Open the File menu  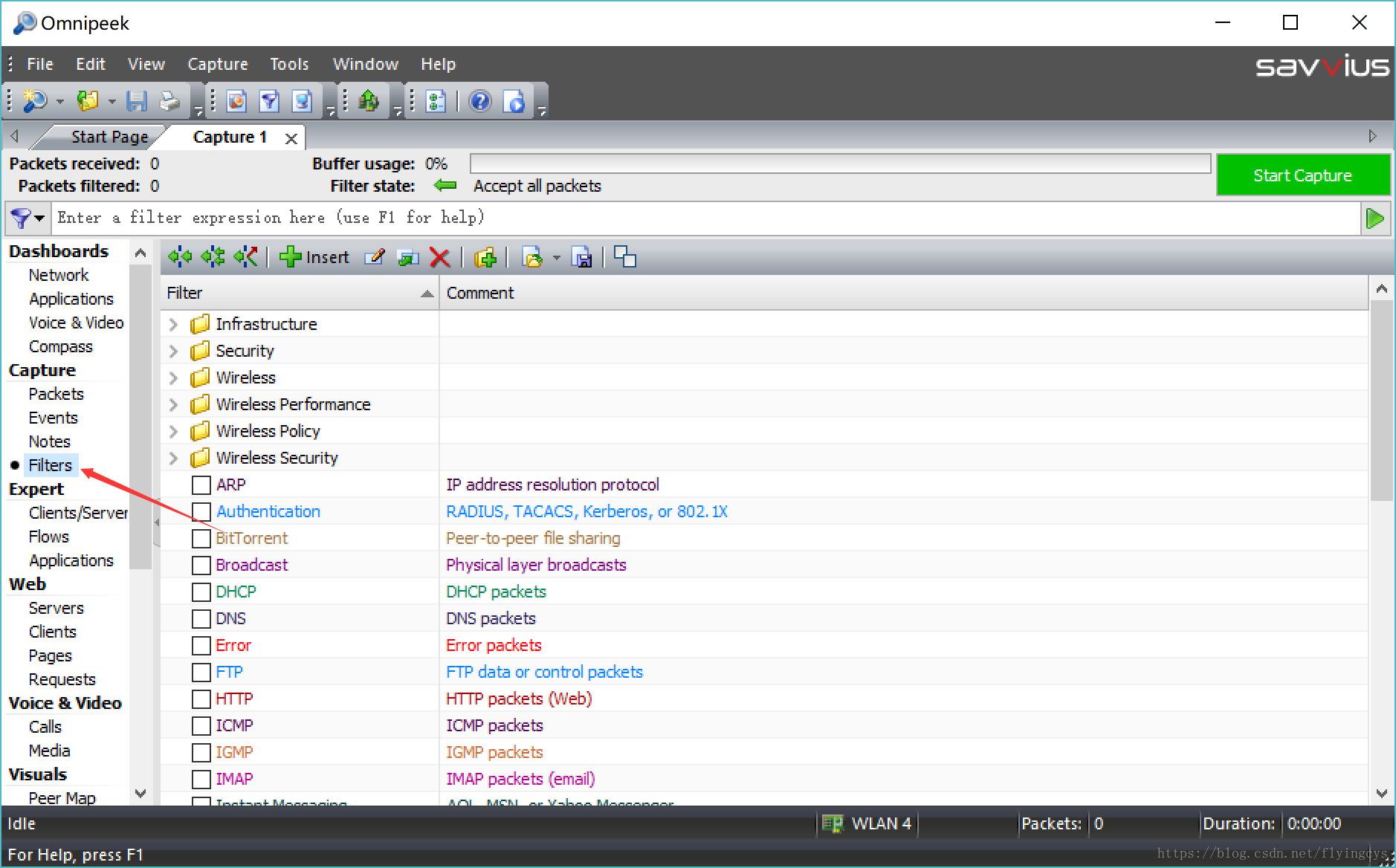coord(40,64)
